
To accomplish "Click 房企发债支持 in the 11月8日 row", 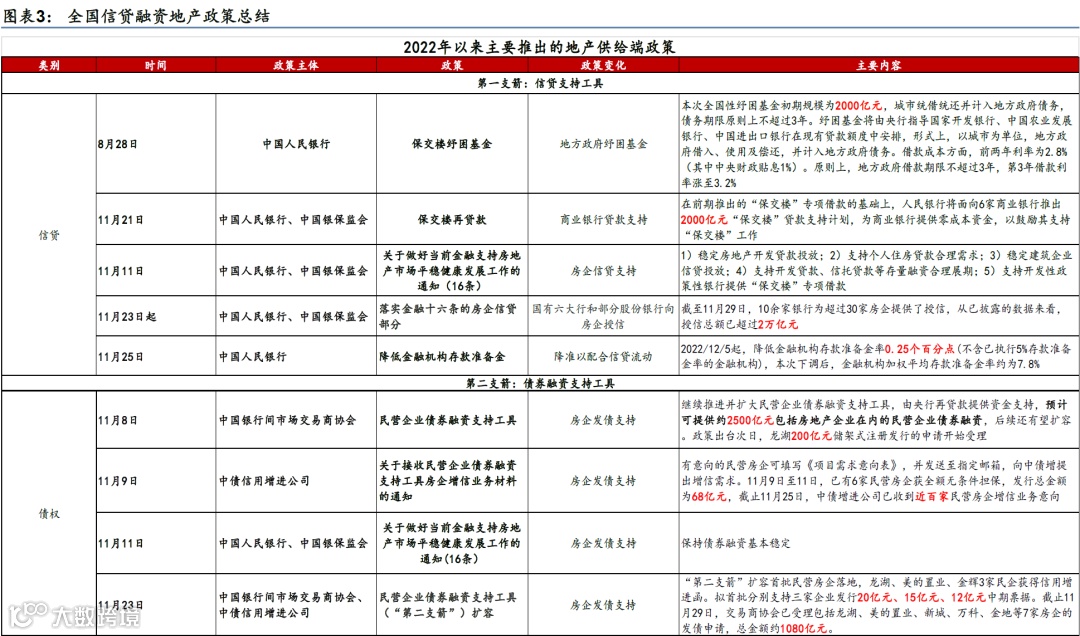I will coord(603,420).
